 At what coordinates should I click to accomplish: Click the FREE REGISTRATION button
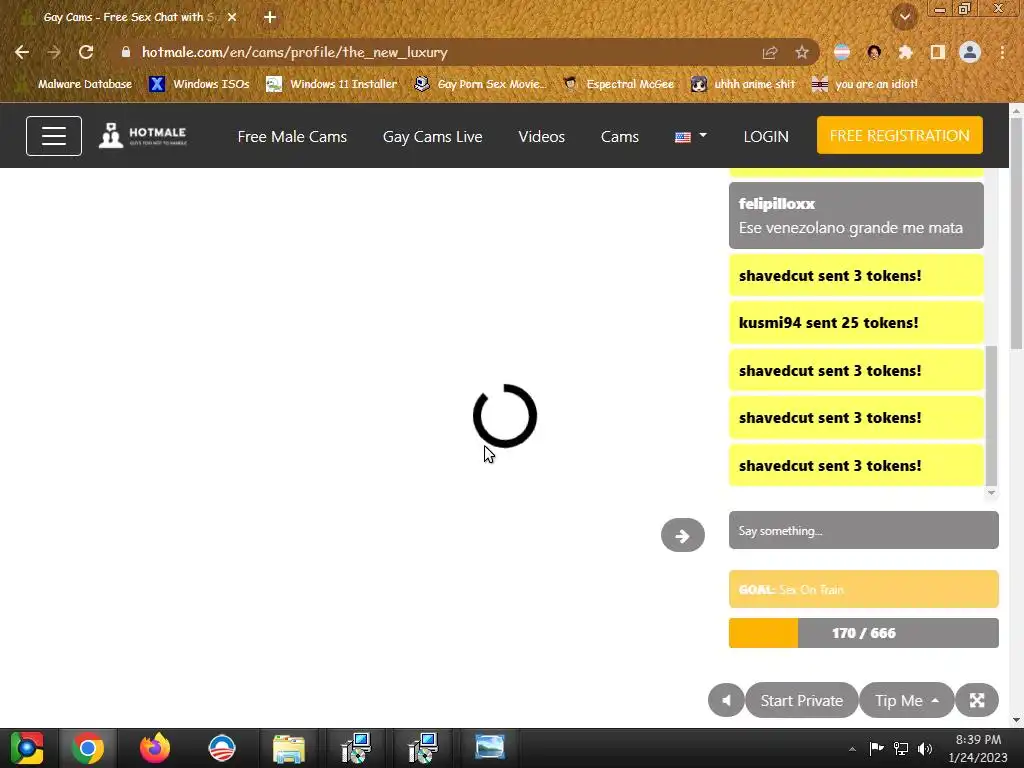[899, 135]
